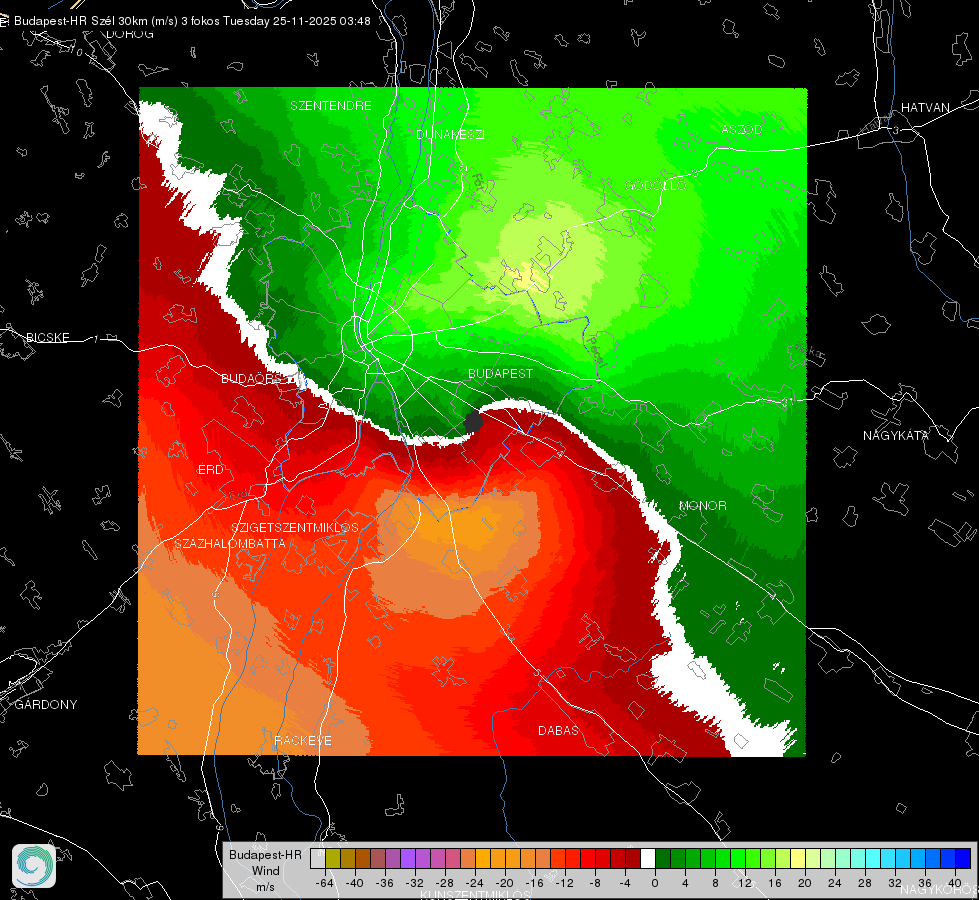Click the MONOR map label

coord(703,505)
